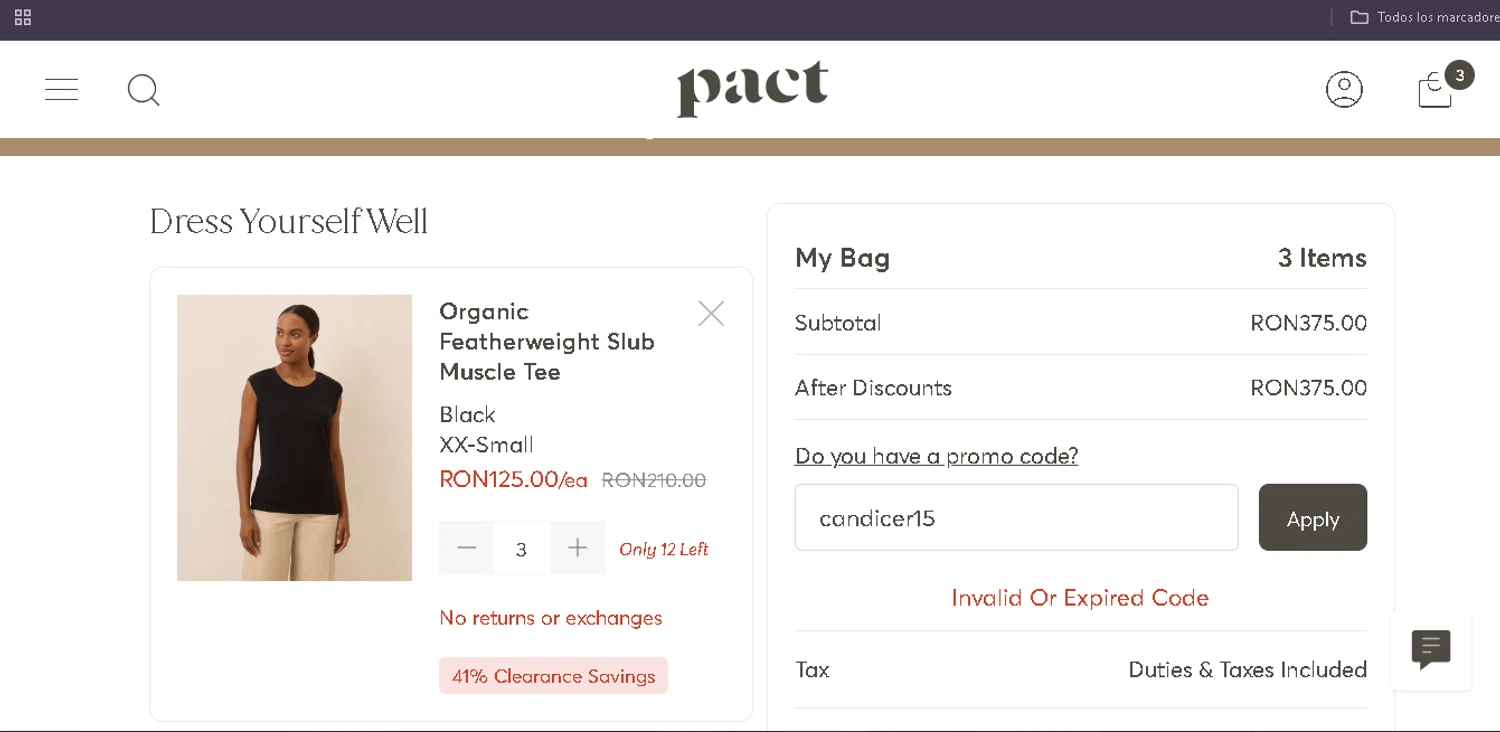Click the No returns or exchanges notice
This screenshot has height=732, width=1500.
coord(550,618)
